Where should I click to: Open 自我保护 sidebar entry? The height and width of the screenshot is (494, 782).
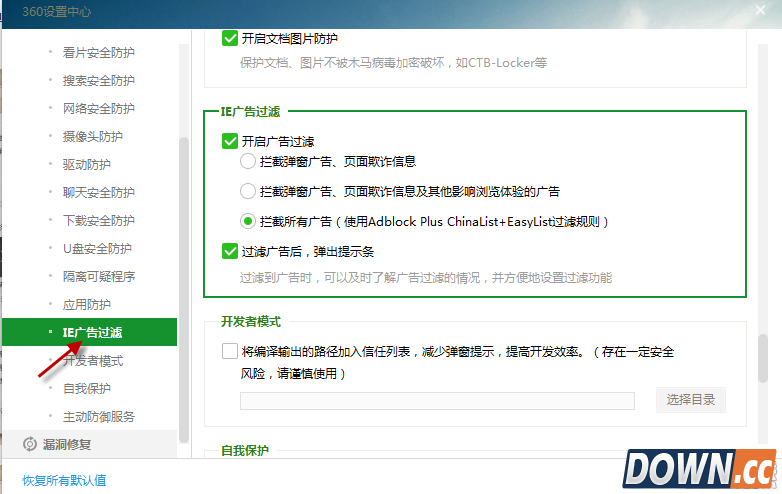(x=86, y=388)
